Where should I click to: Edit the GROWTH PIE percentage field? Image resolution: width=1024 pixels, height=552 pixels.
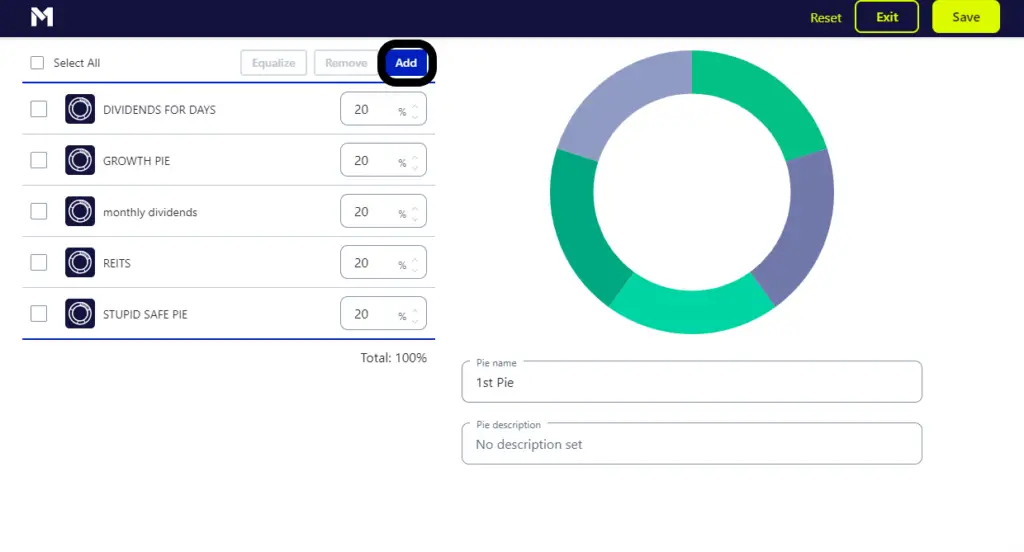383,160
